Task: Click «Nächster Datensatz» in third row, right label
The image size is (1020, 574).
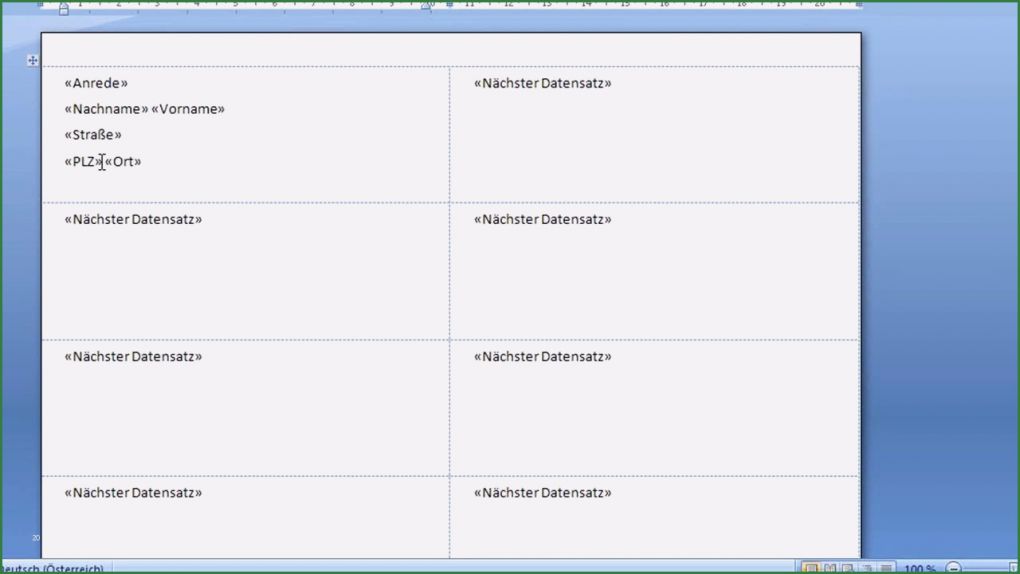Action: pos(543,357)
